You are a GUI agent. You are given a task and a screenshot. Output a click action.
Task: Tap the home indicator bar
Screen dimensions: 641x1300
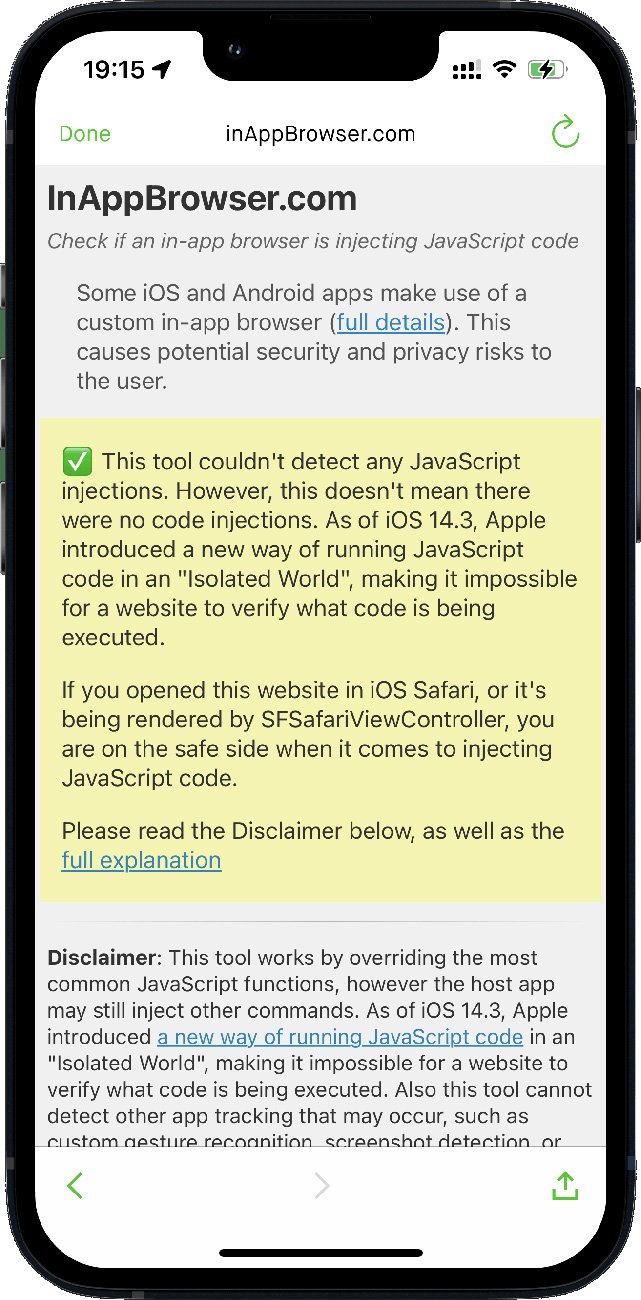320,1253
